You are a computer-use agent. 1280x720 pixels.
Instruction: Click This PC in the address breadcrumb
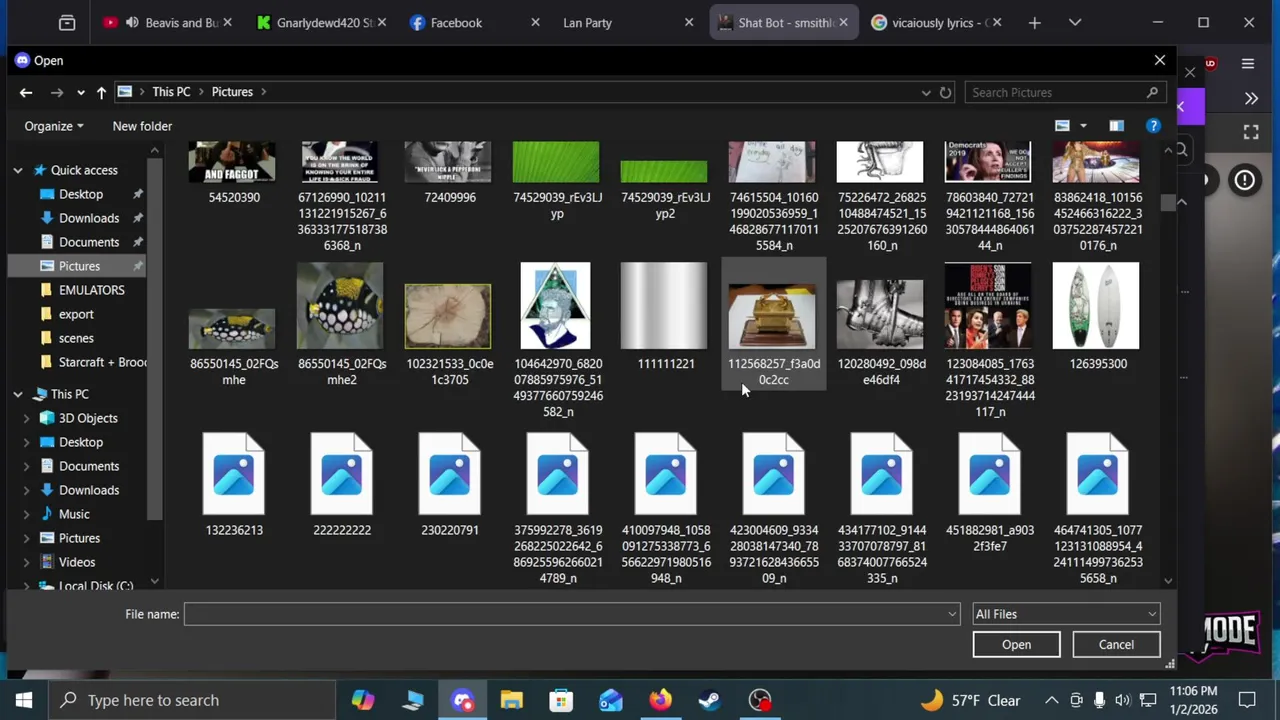(x=171, y=92)
